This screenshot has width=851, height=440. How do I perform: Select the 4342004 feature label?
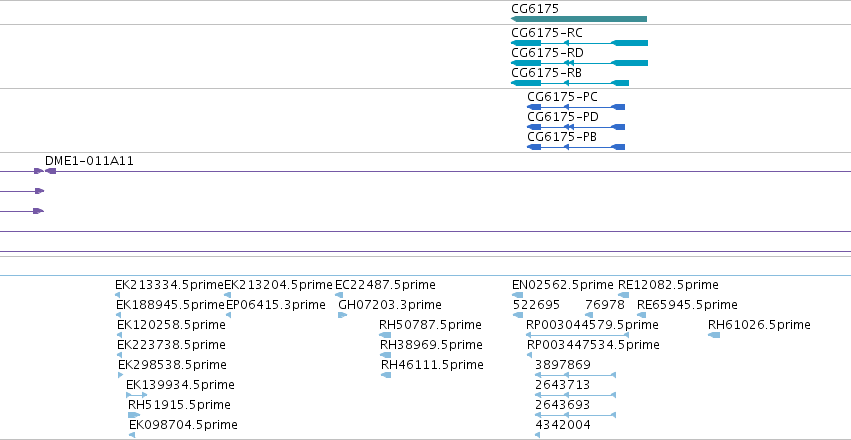point(563,425)
